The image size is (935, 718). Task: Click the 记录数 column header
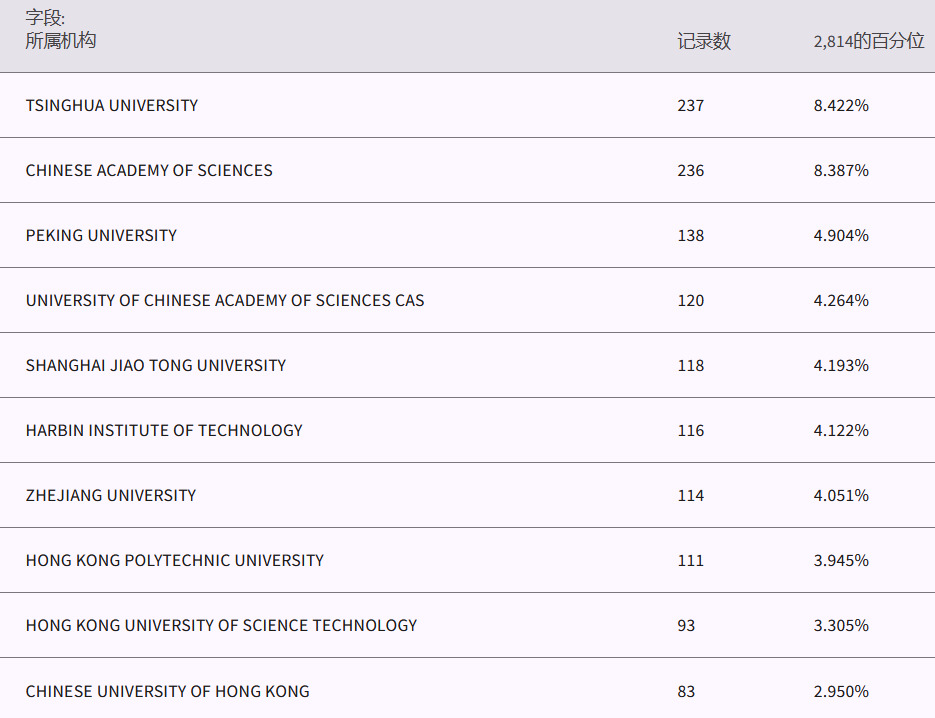(x=704, y=41)
